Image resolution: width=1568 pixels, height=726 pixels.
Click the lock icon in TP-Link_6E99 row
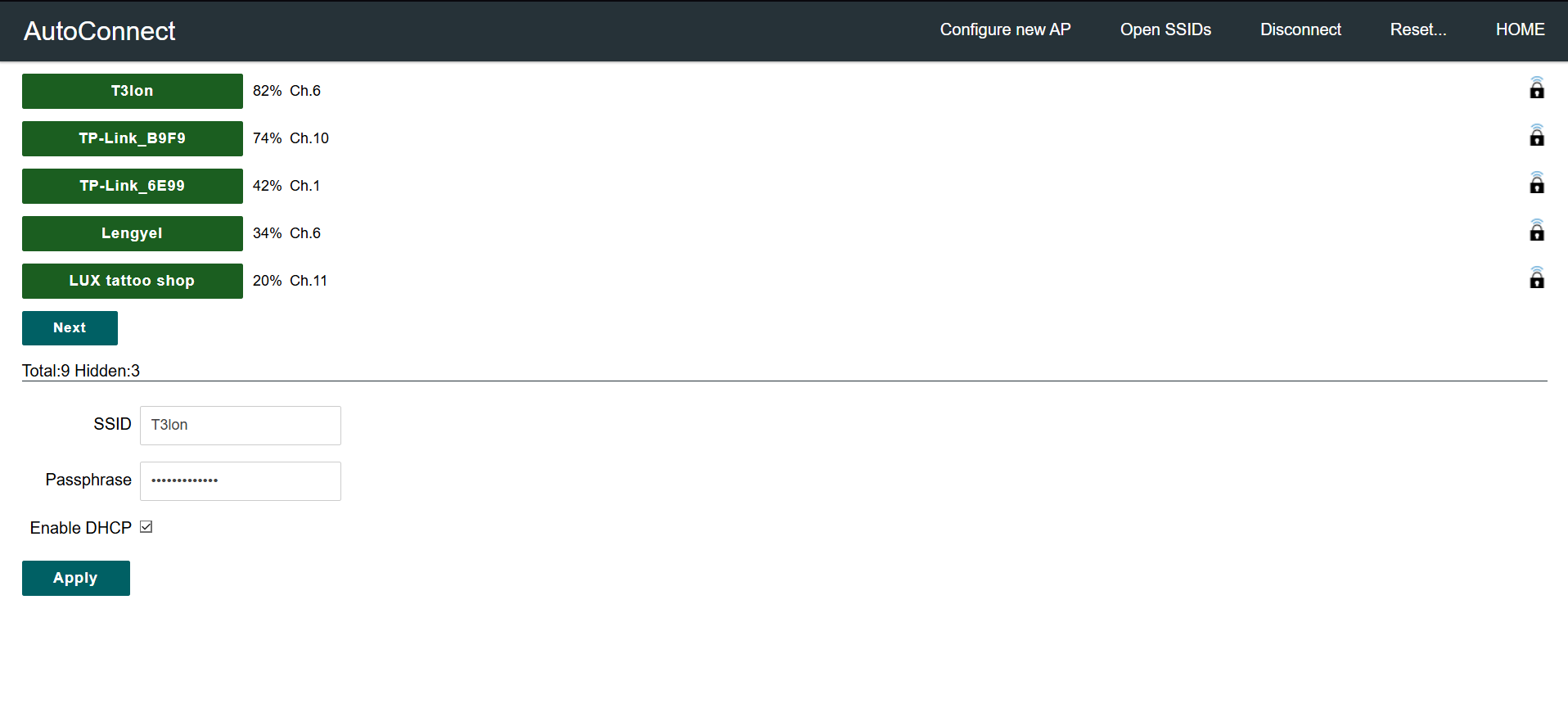[x=1537, y=183]
